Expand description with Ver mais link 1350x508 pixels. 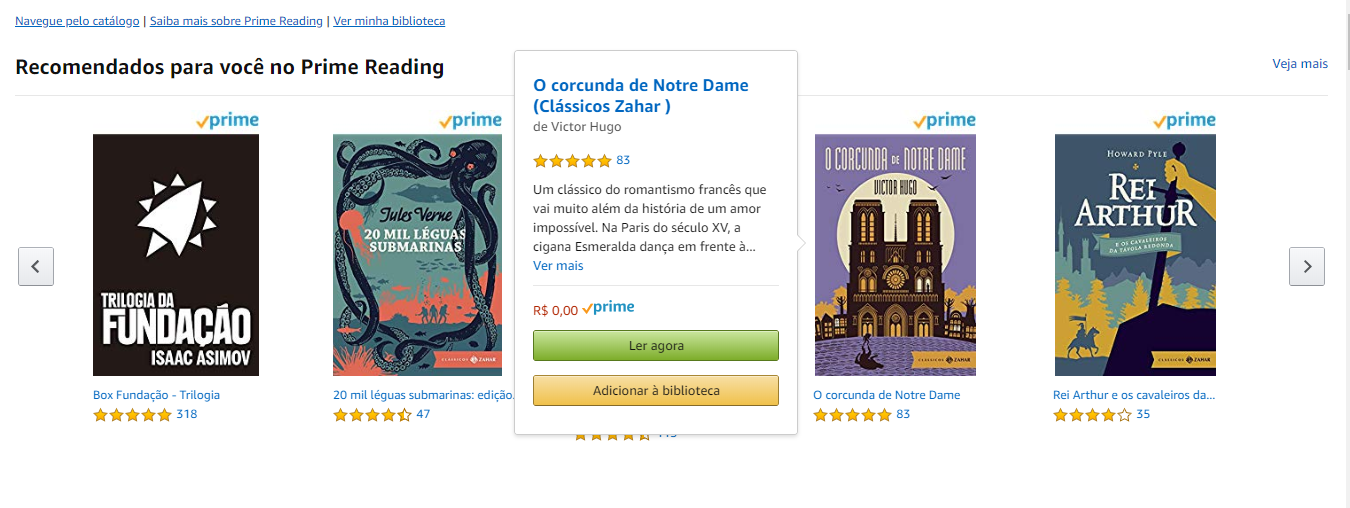558,266
